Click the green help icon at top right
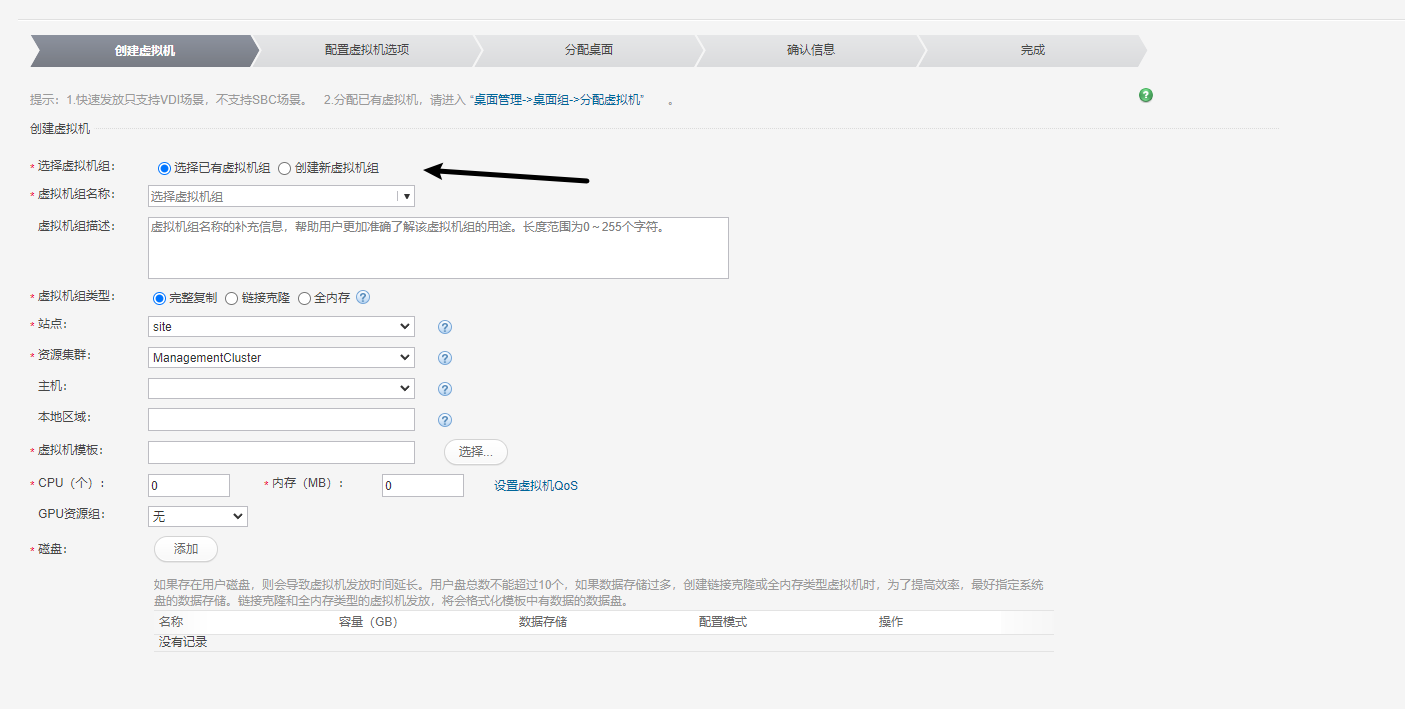1405x709 pixels. [1146, 95]
